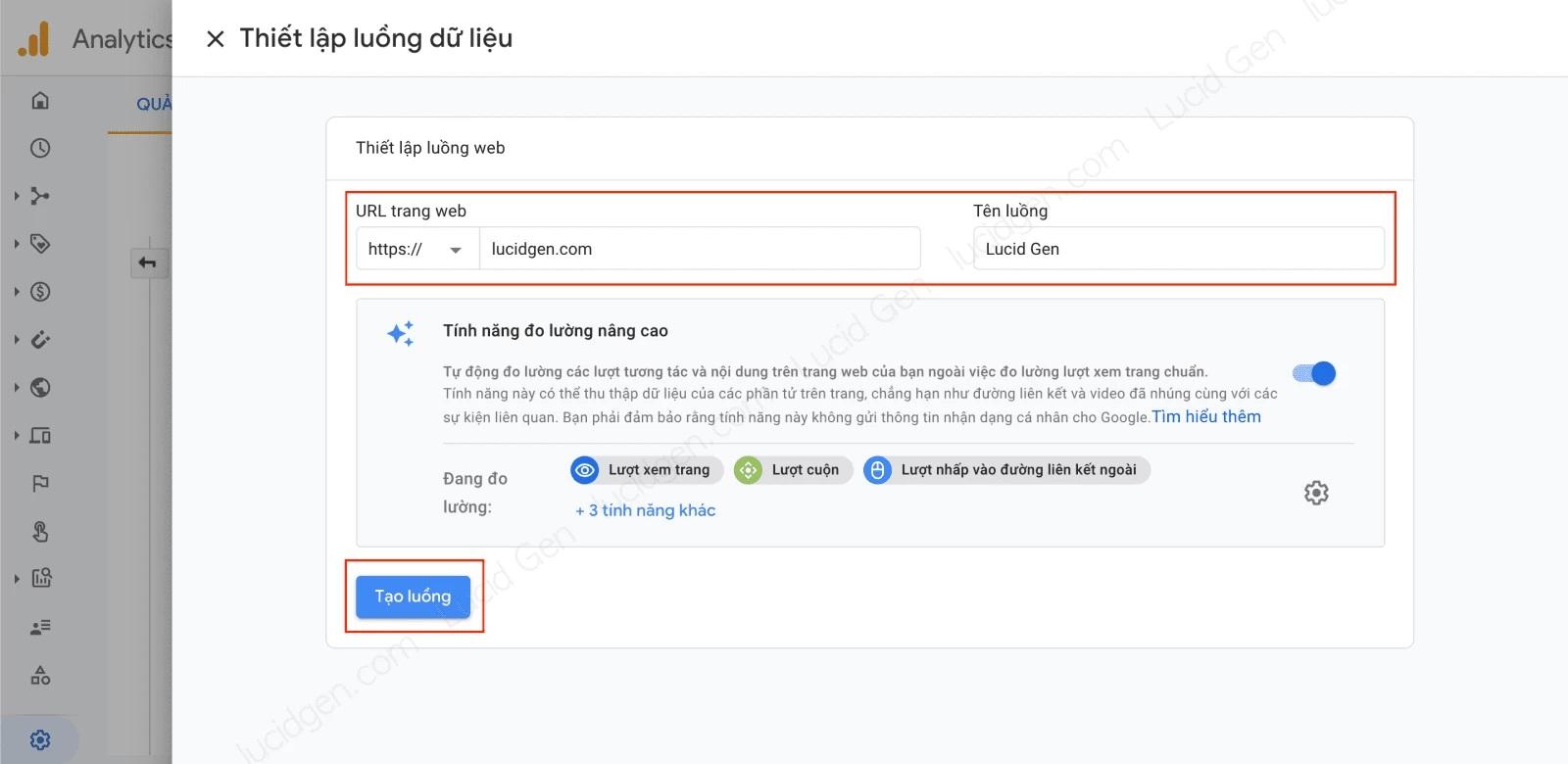Image resolution: width=1568 pixels, height=764 pixels.
Task: Click the Đang đo lường label
Action: [x=475, y=493]
